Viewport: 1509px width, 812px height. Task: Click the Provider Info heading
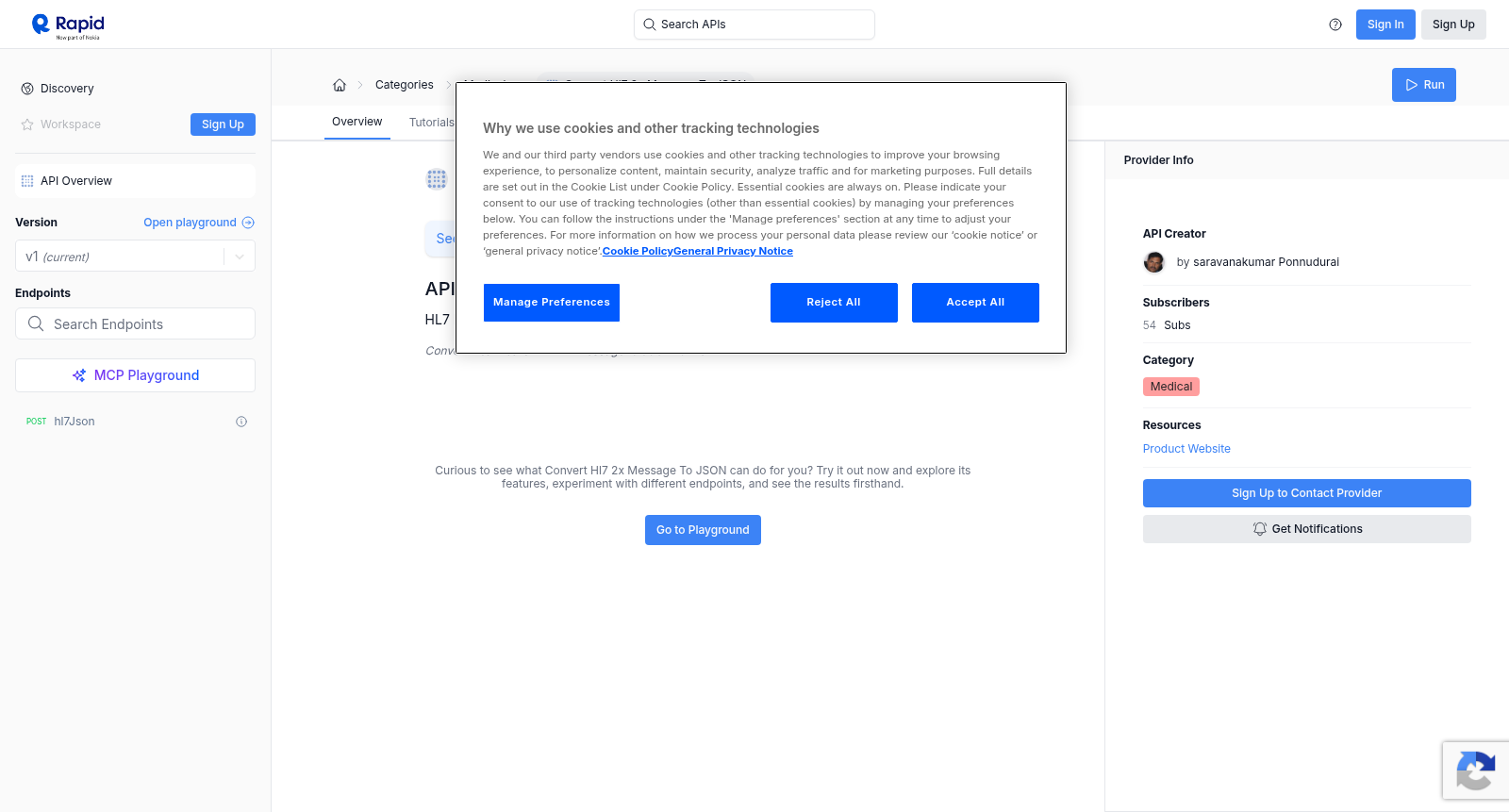point(1159,160)
